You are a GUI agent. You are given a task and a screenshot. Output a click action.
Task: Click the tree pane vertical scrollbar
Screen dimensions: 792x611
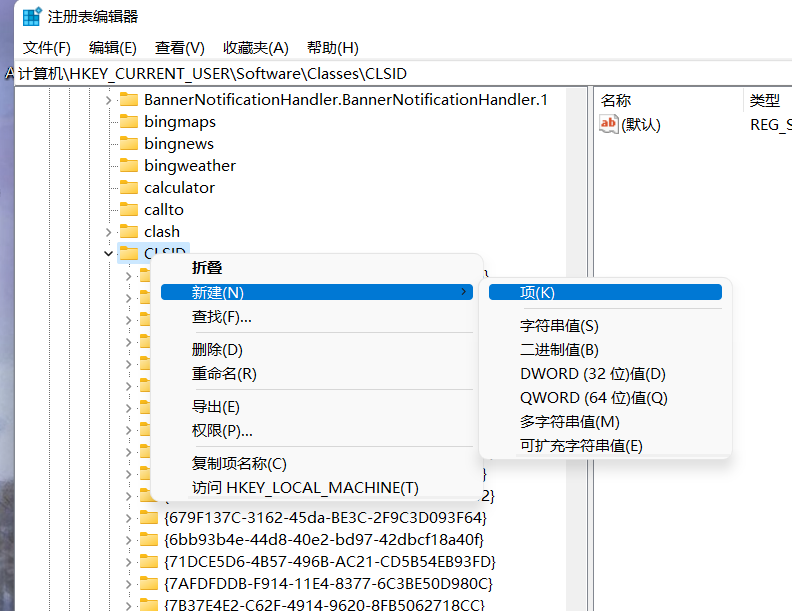(x=576, y=348)
